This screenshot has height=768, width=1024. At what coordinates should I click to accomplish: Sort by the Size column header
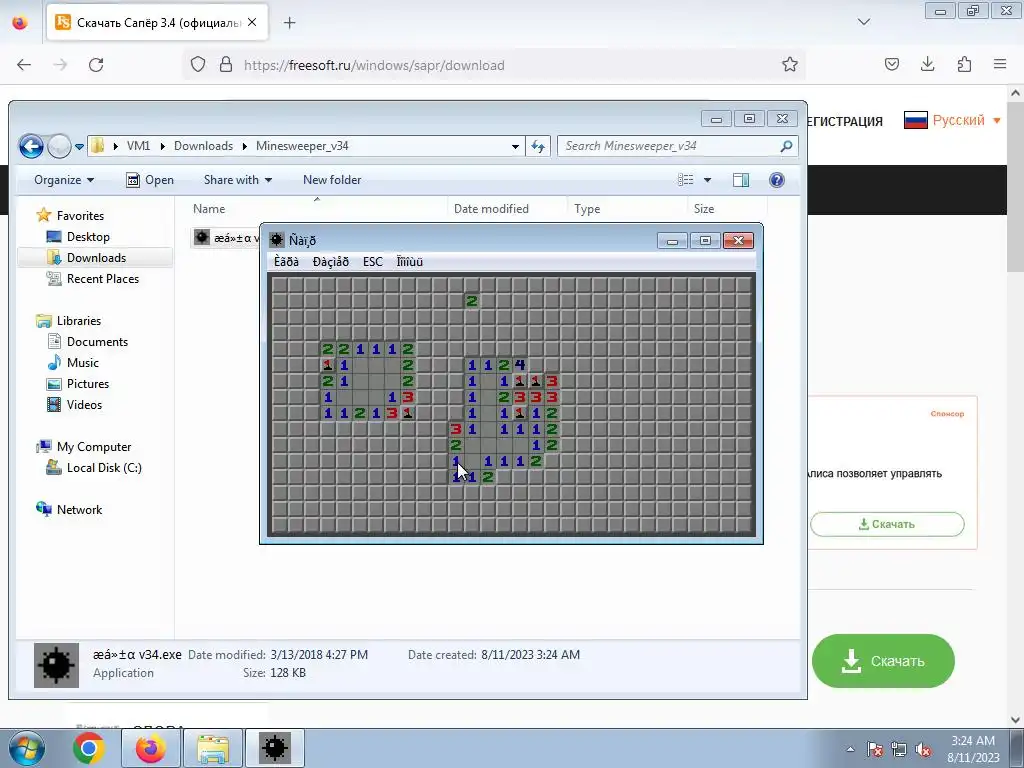(x=703, y=209)
